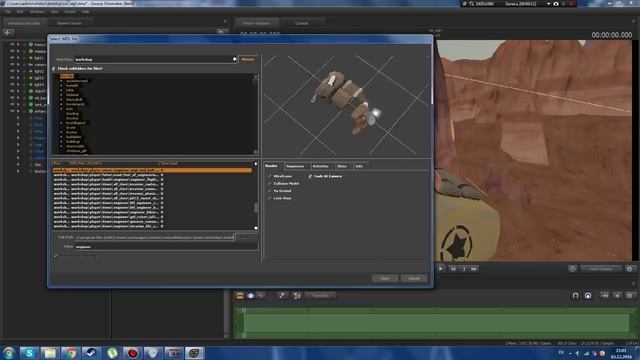Image resolution: width=640 pixels, height=360 pixels.
Task: Open recording resolution dropdown arrow
Action: (x=548, y=4)
